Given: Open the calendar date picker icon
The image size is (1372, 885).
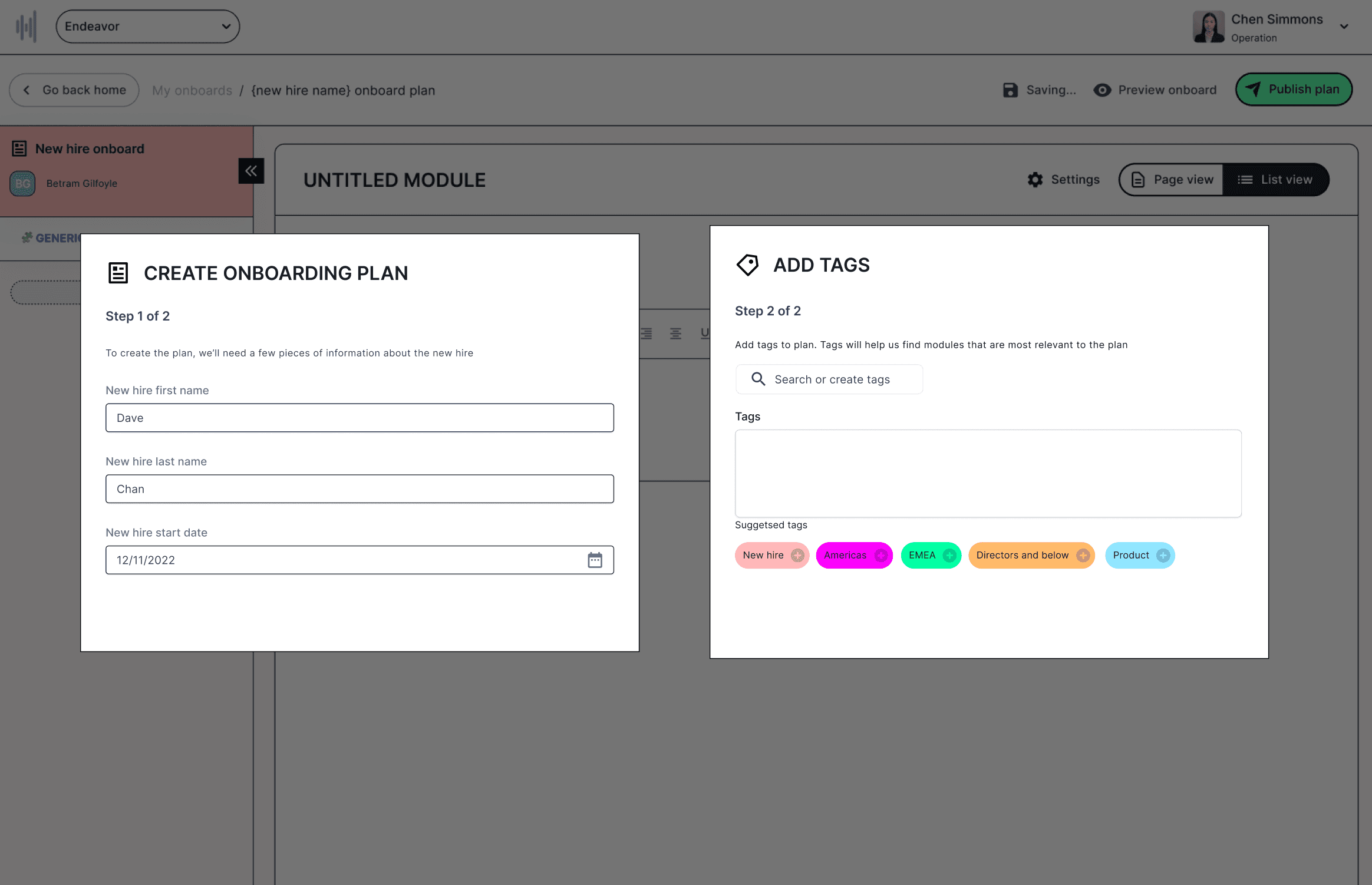Looking at the screenshot, I should (595, 560).
